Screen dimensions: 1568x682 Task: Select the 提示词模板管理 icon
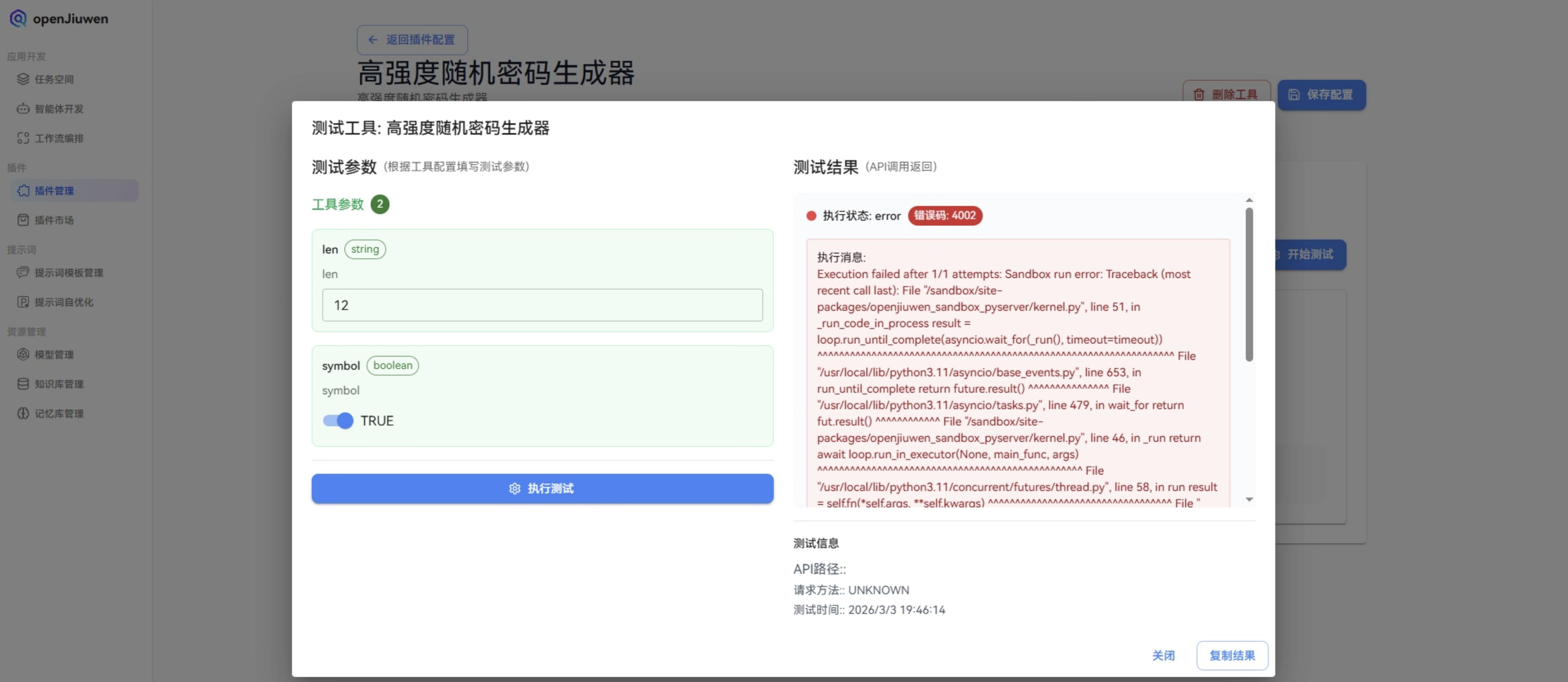point(22,273)
